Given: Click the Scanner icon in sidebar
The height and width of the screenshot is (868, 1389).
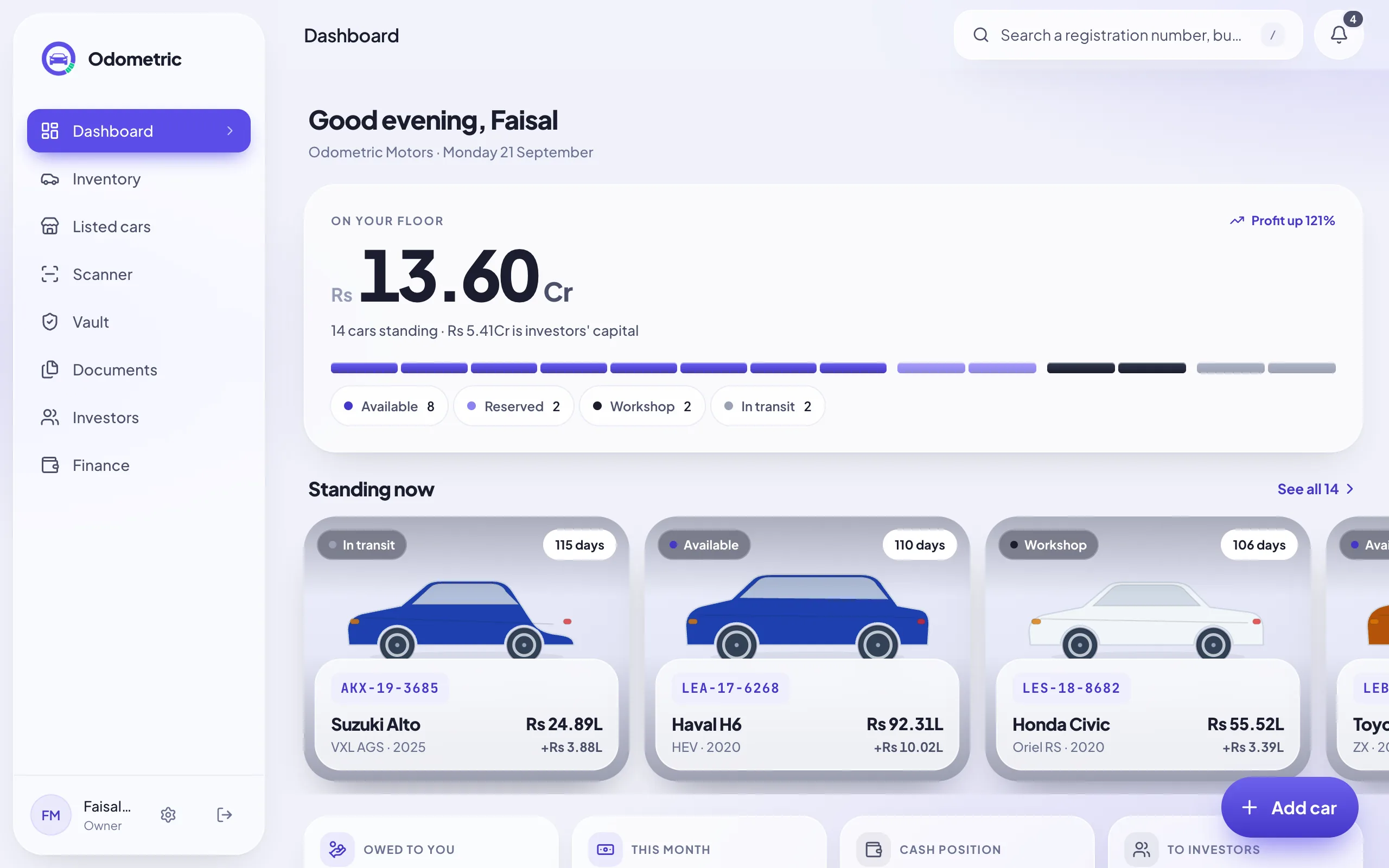Looking at the screenshot, I should click(x=50, y=275).
